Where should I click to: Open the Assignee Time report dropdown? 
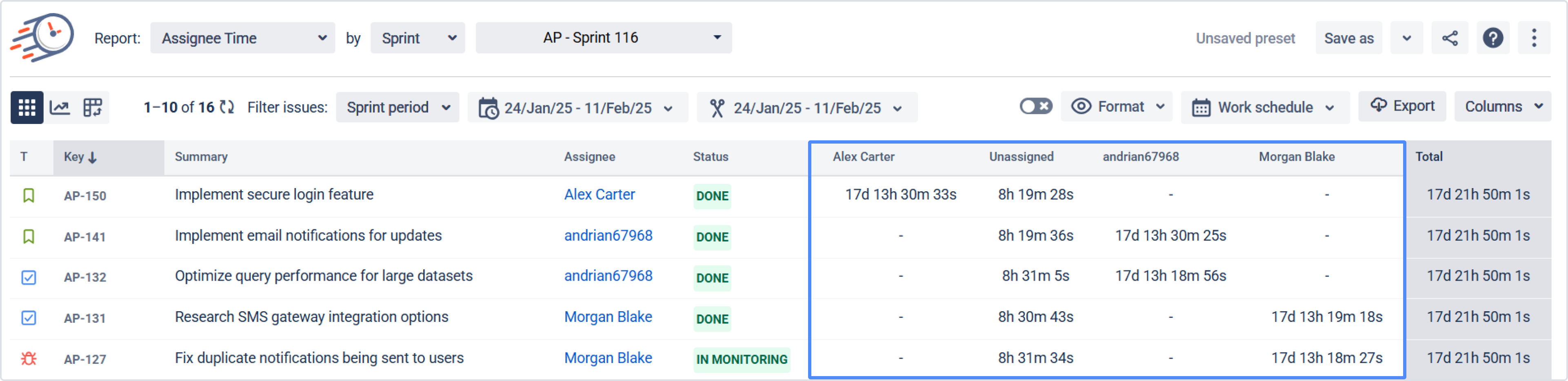click(x=242, y=38)
